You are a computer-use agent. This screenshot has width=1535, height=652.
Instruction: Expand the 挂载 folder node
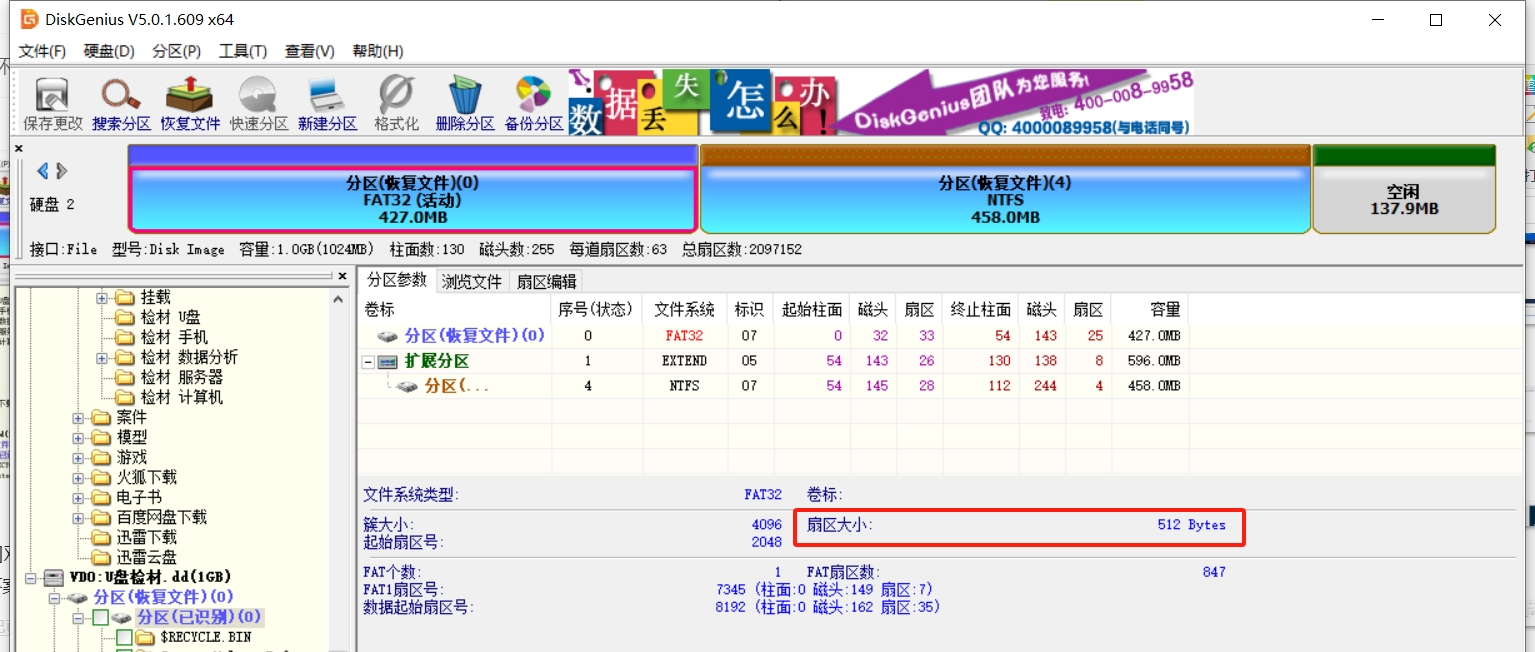pos(102,297)
